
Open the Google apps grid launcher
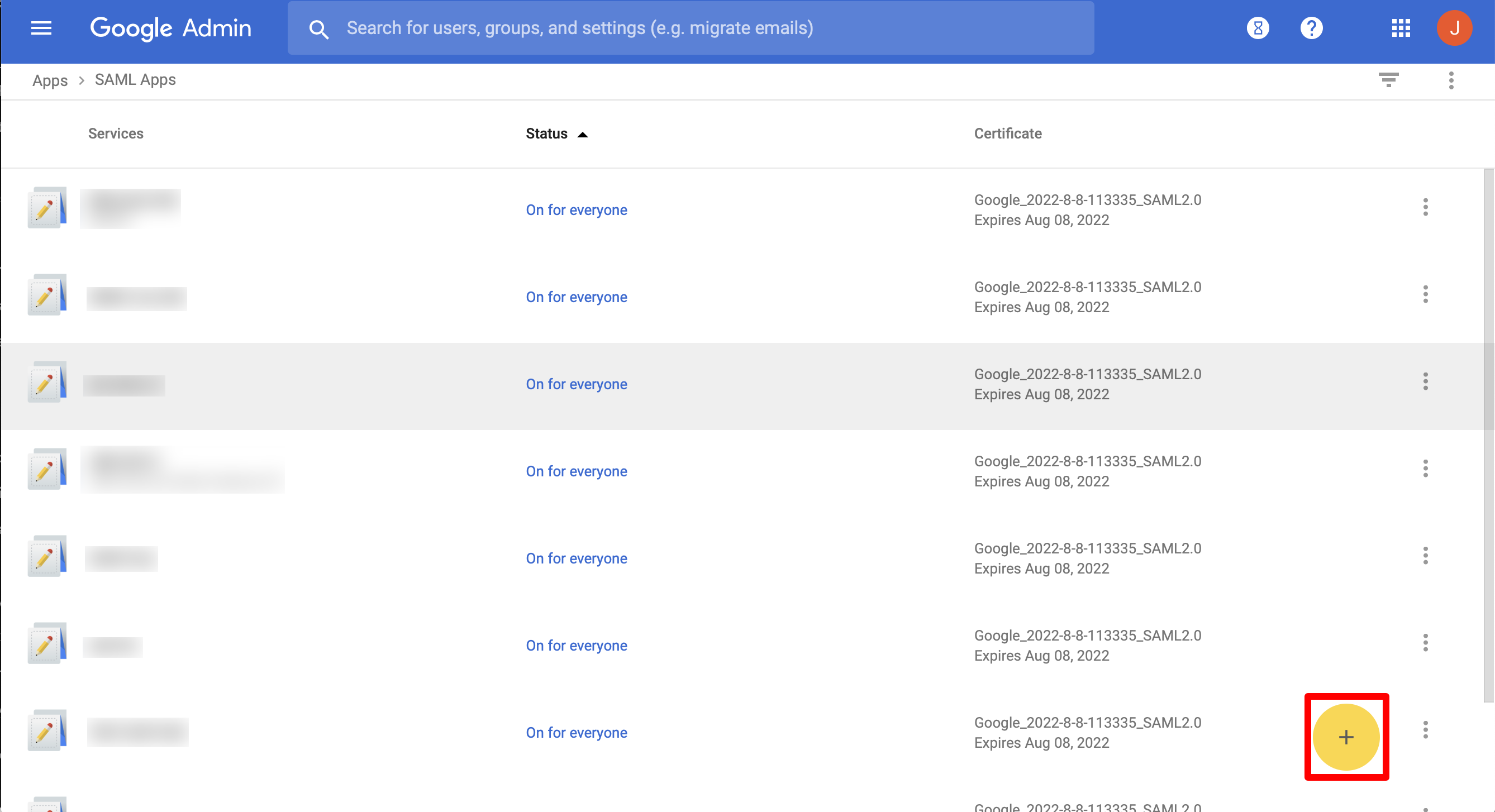point(1401,28)
